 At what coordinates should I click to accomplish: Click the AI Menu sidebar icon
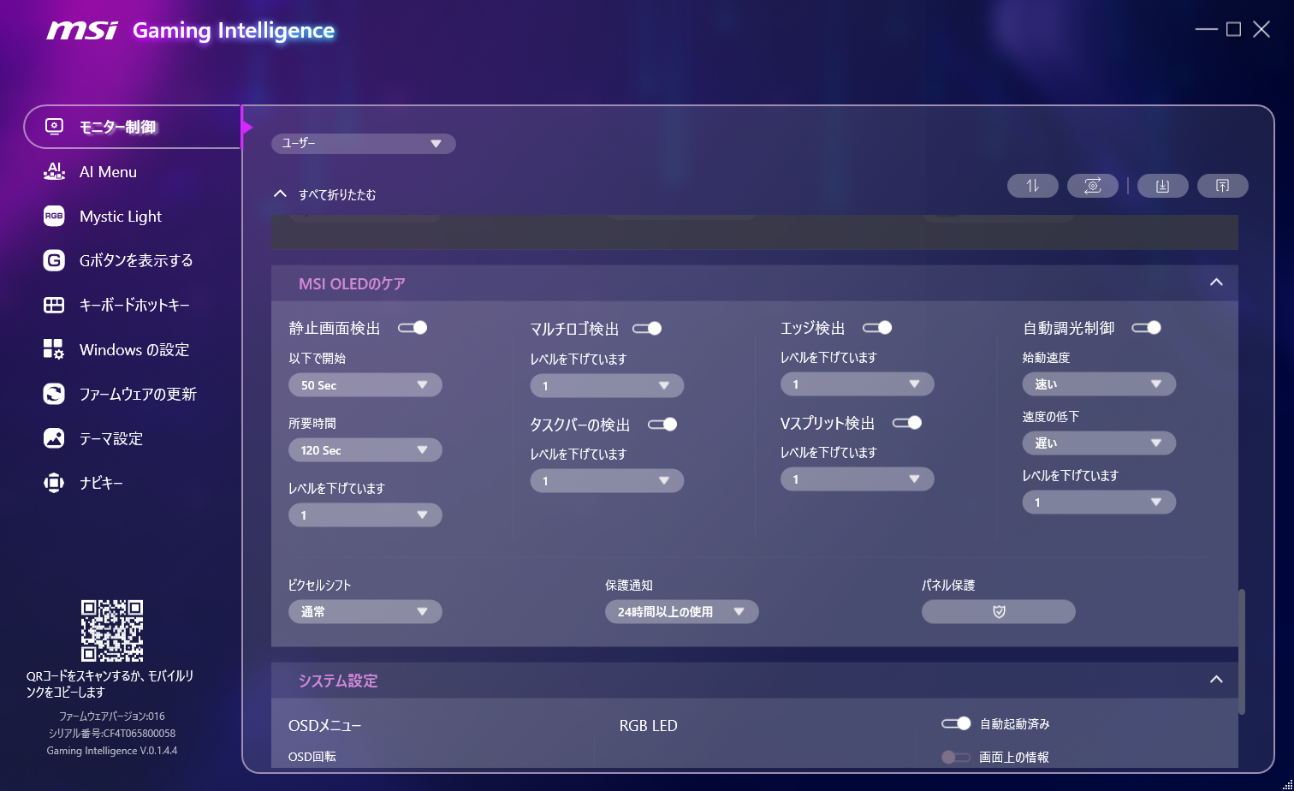(x=54, y=172)
